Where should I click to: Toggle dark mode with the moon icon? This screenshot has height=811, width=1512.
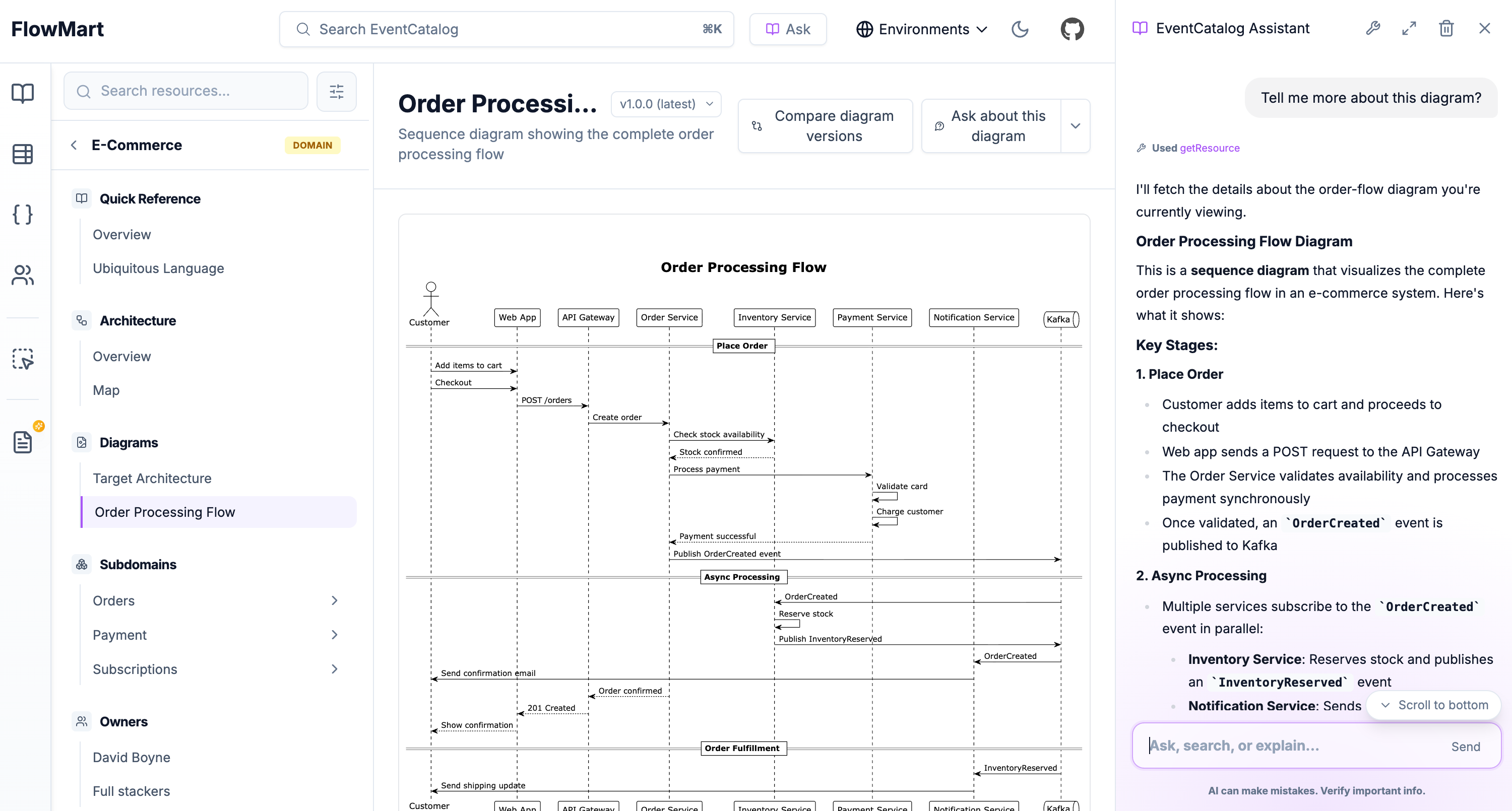(1020, 29)
